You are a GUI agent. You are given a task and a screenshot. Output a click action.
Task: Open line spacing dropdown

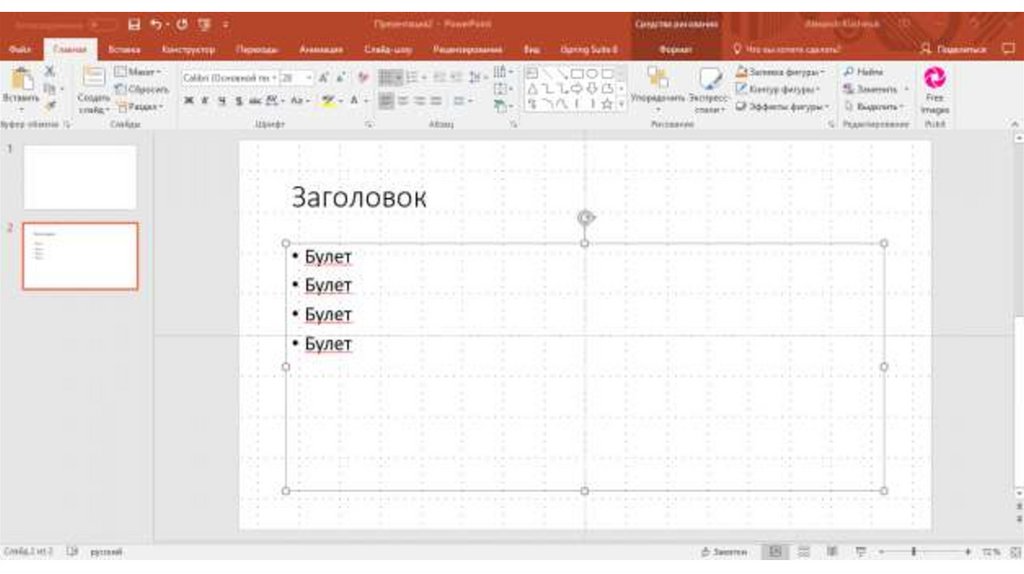478,78
